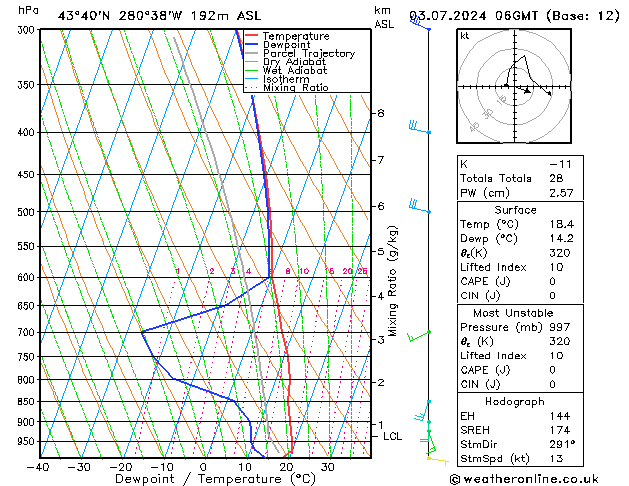Click the '3' km altitude tick label
The image size is (629, 486).
point(381,340)
